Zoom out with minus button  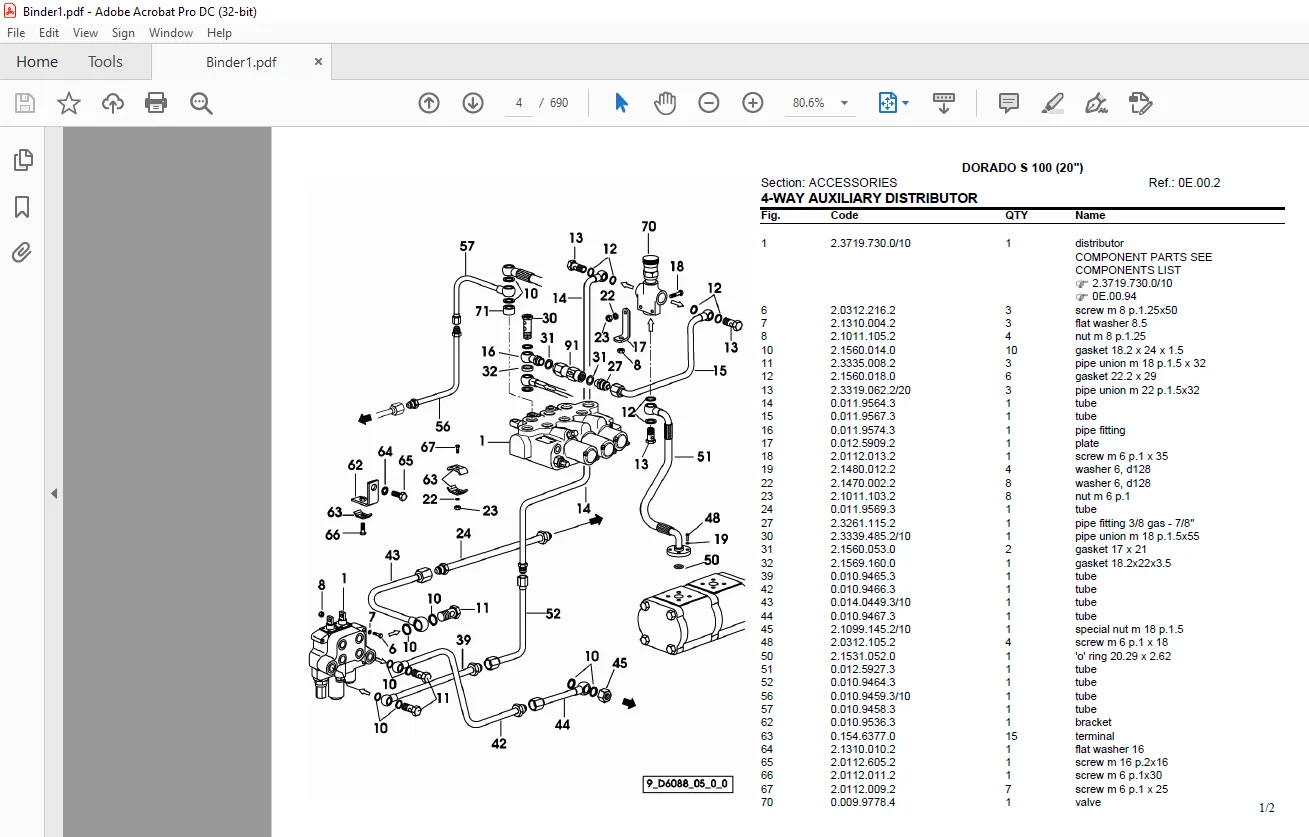point(709,103)
